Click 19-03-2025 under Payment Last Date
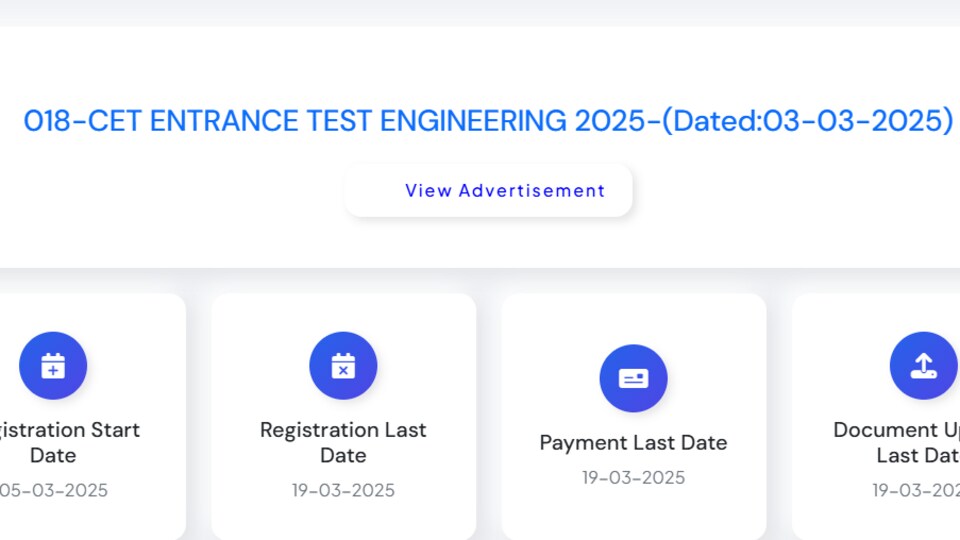960x540 pixels. [x=633, y=478]
